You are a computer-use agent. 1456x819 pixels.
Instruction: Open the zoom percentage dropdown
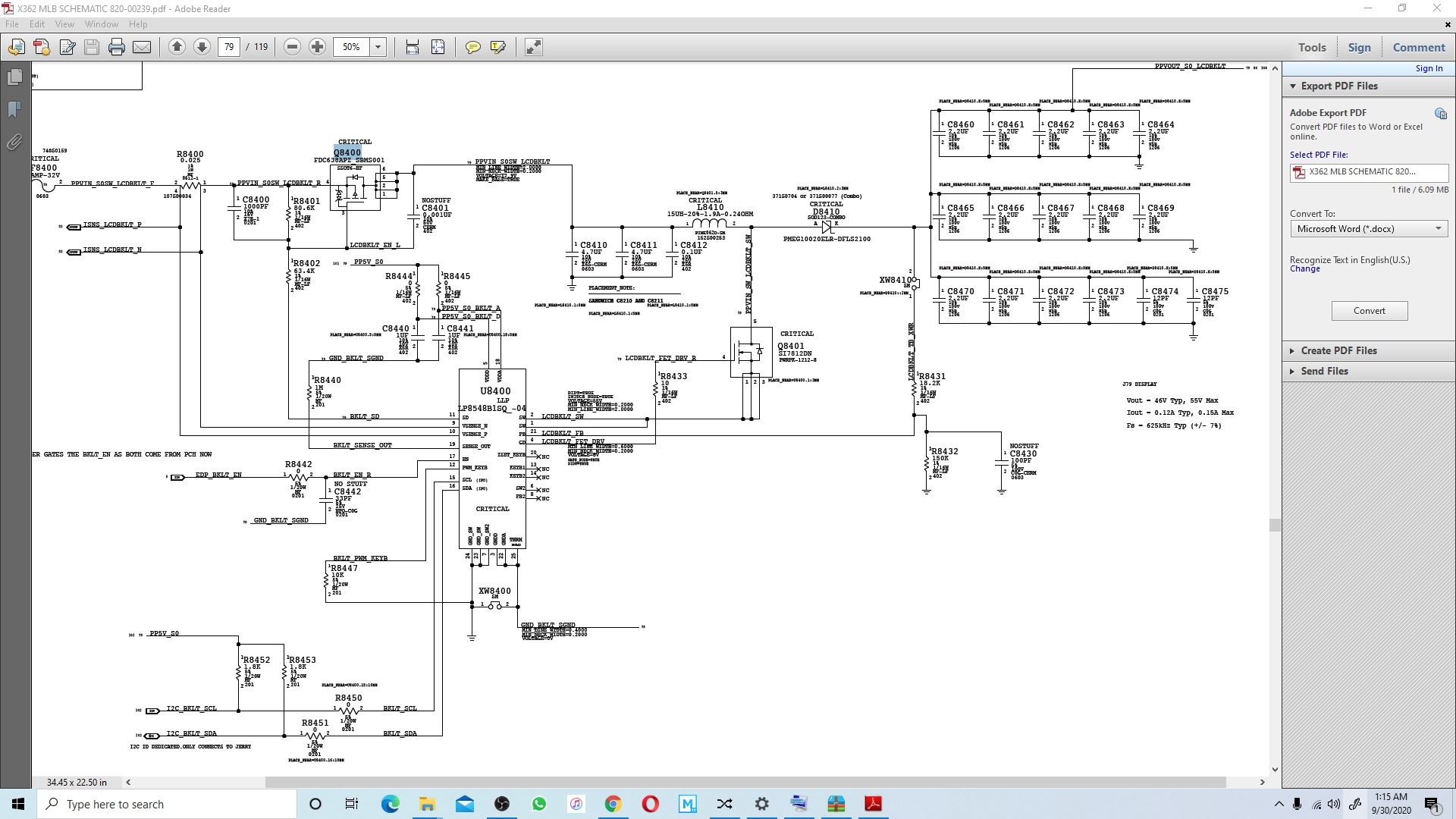pos(378,47)
